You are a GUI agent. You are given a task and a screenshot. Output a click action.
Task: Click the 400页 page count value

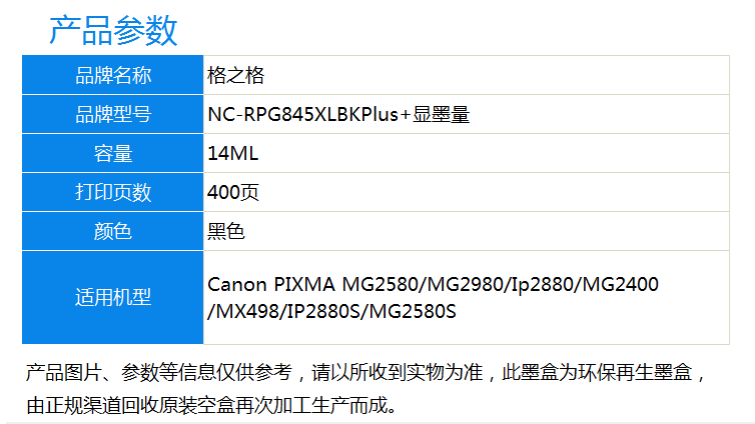point(233,193)
